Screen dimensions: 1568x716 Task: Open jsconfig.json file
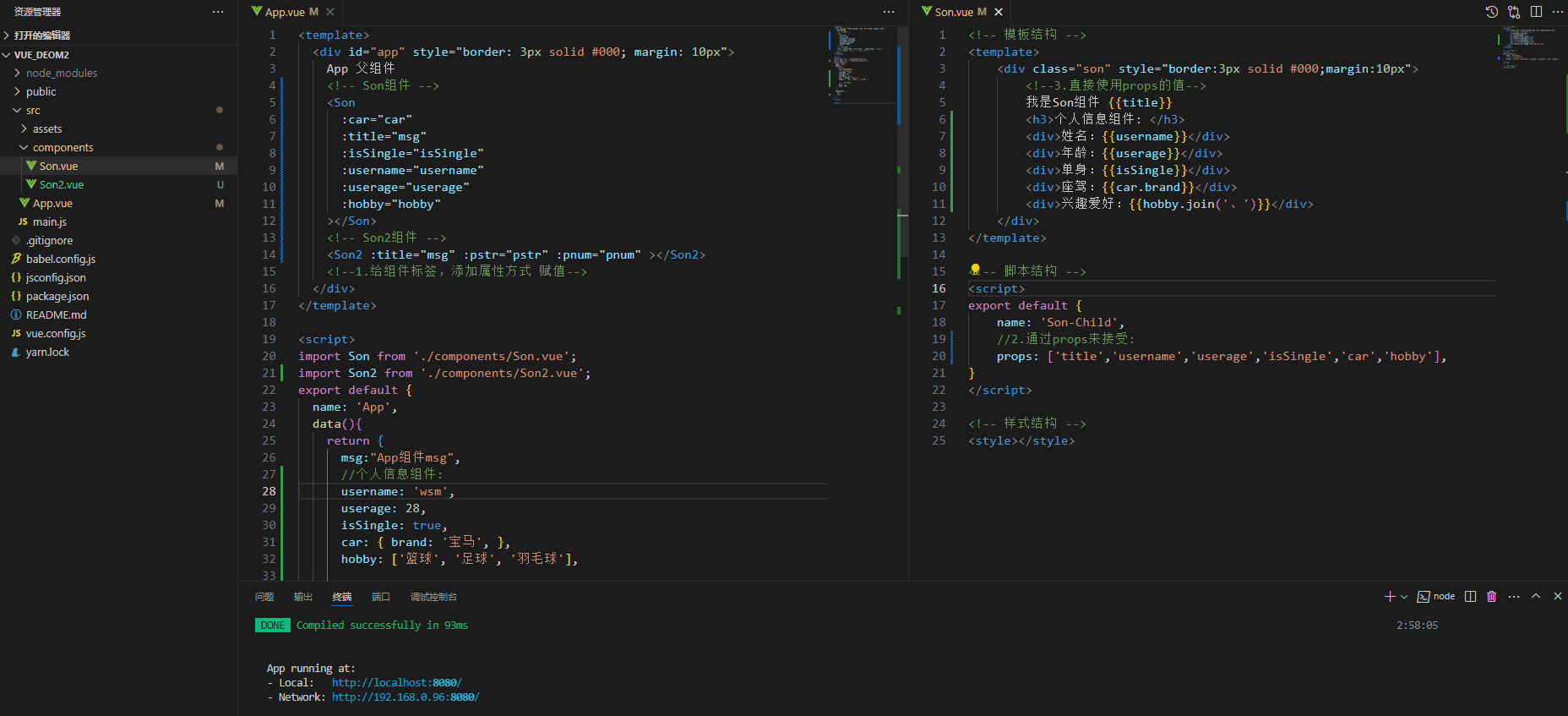118,278
